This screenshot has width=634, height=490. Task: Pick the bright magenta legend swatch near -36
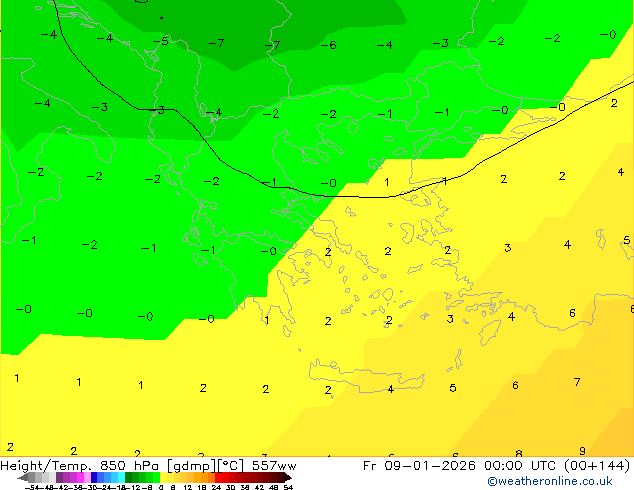point(80,478)
